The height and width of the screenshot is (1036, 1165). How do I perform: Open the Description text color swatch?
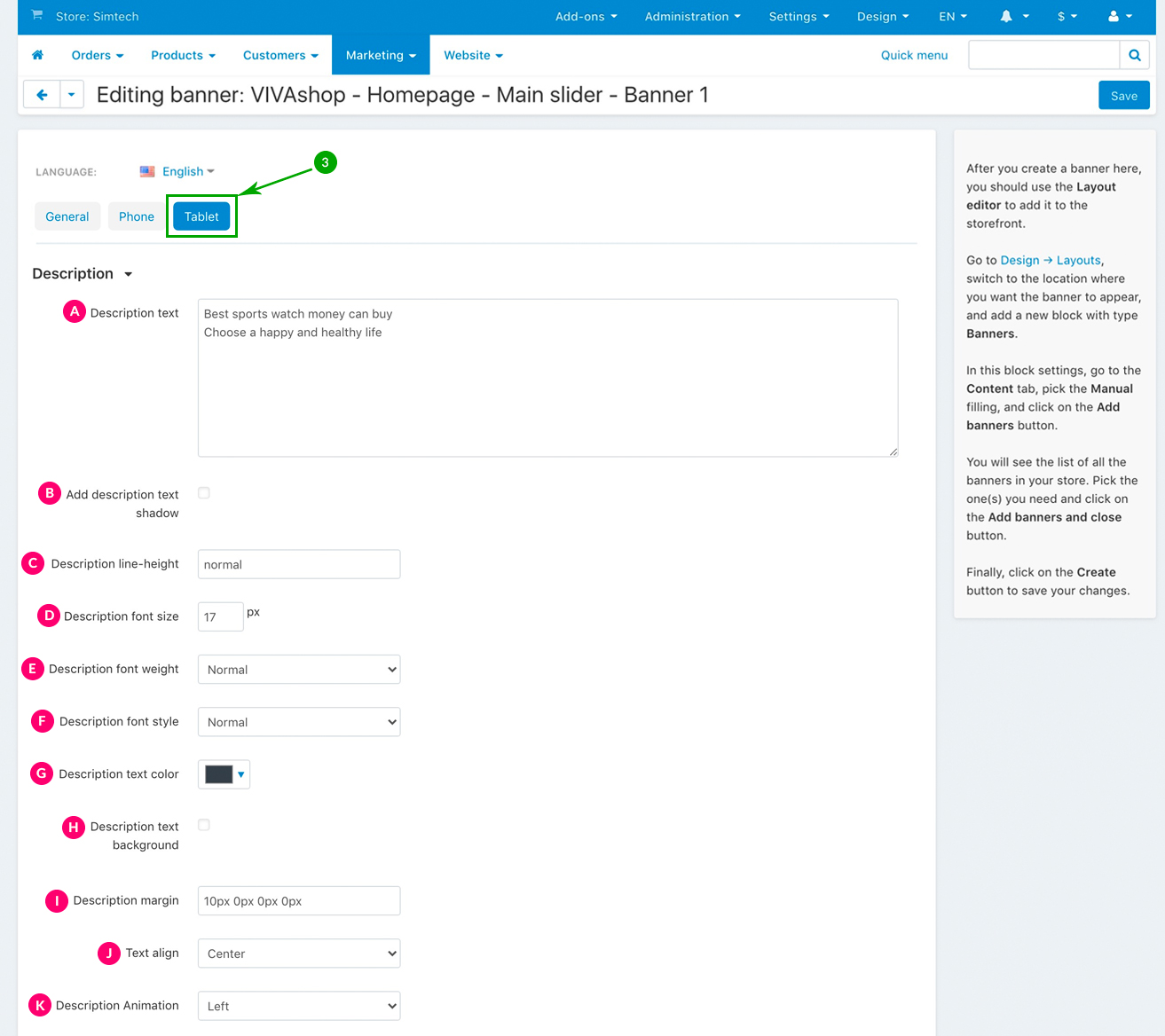(x=224, y=774)
